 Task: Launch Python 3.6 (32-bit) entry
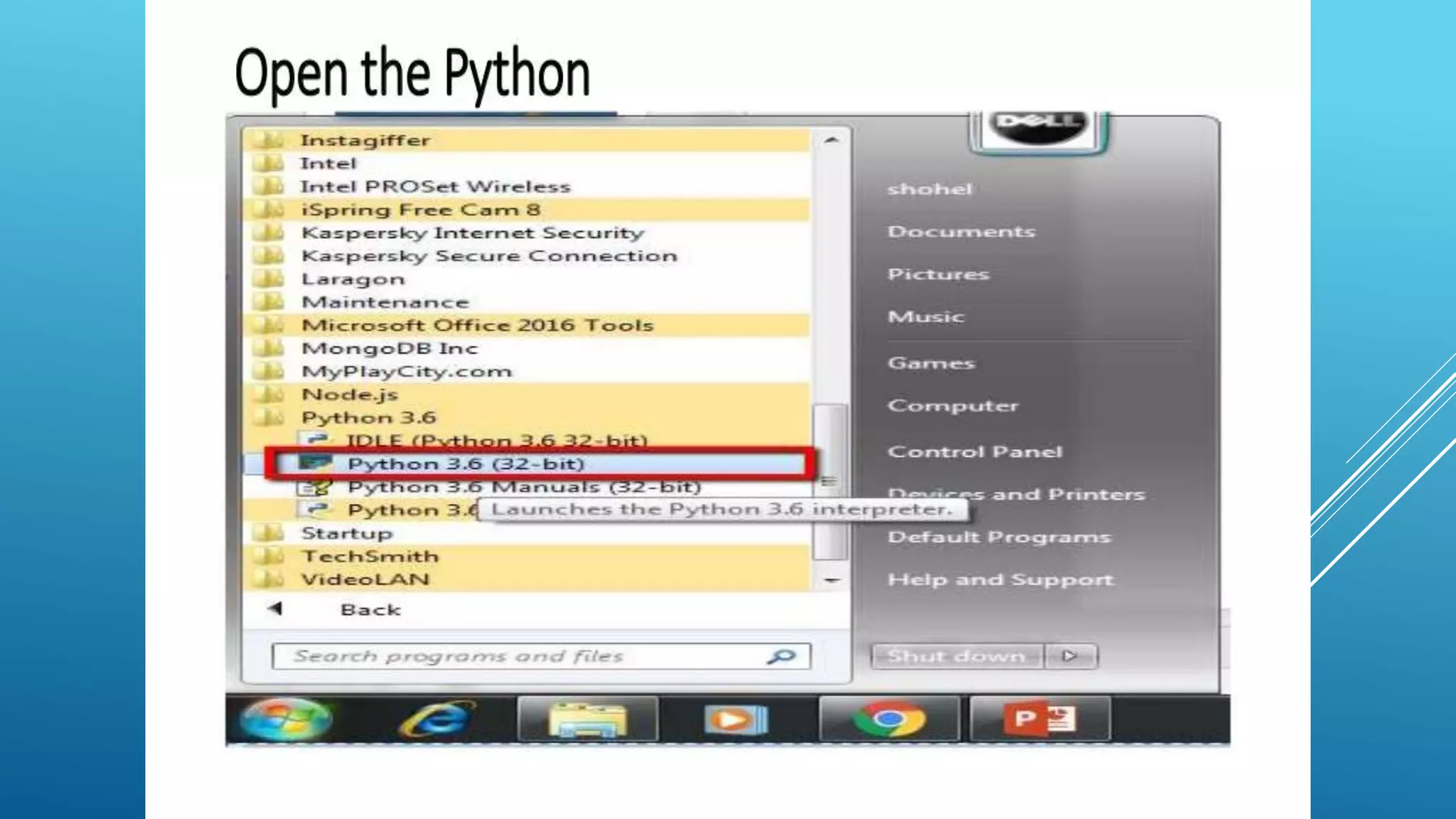point(466,464)
